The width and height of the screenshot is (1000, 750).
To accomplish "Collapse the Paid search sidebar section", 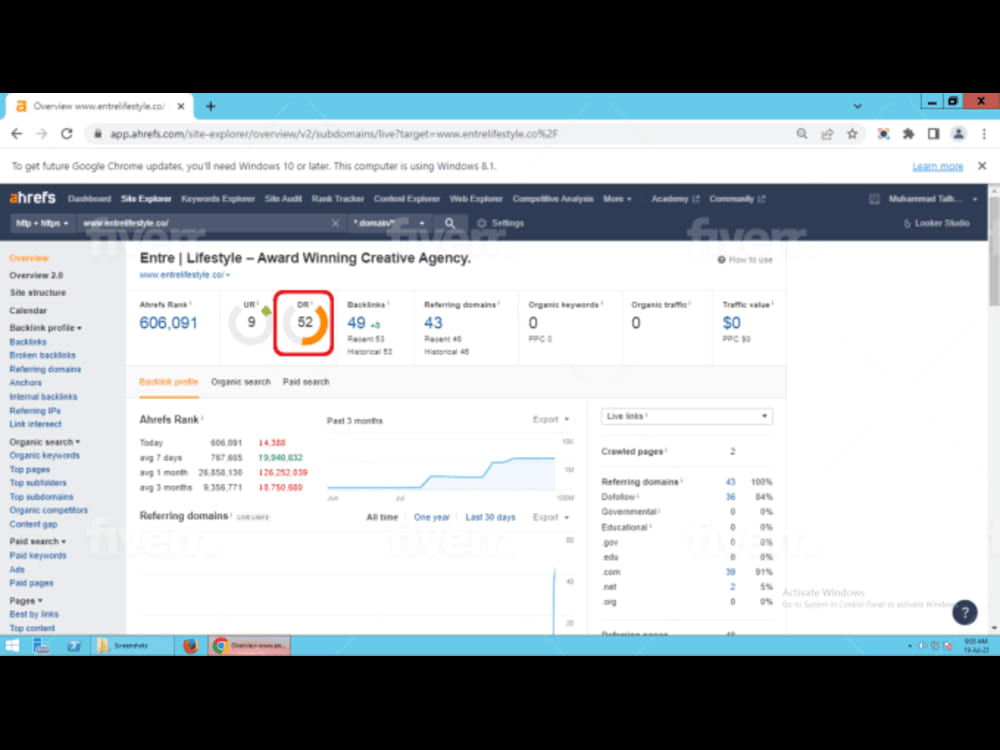I will point(38,541).
